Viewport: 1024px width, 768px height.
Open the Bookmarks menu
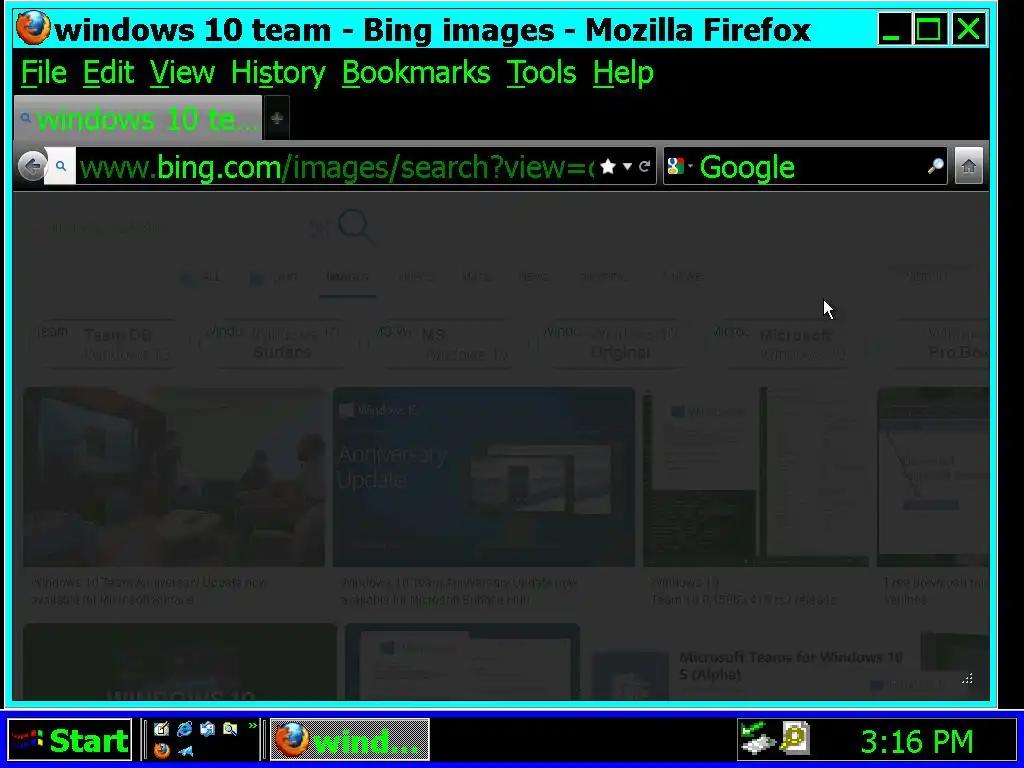(416, 72)
